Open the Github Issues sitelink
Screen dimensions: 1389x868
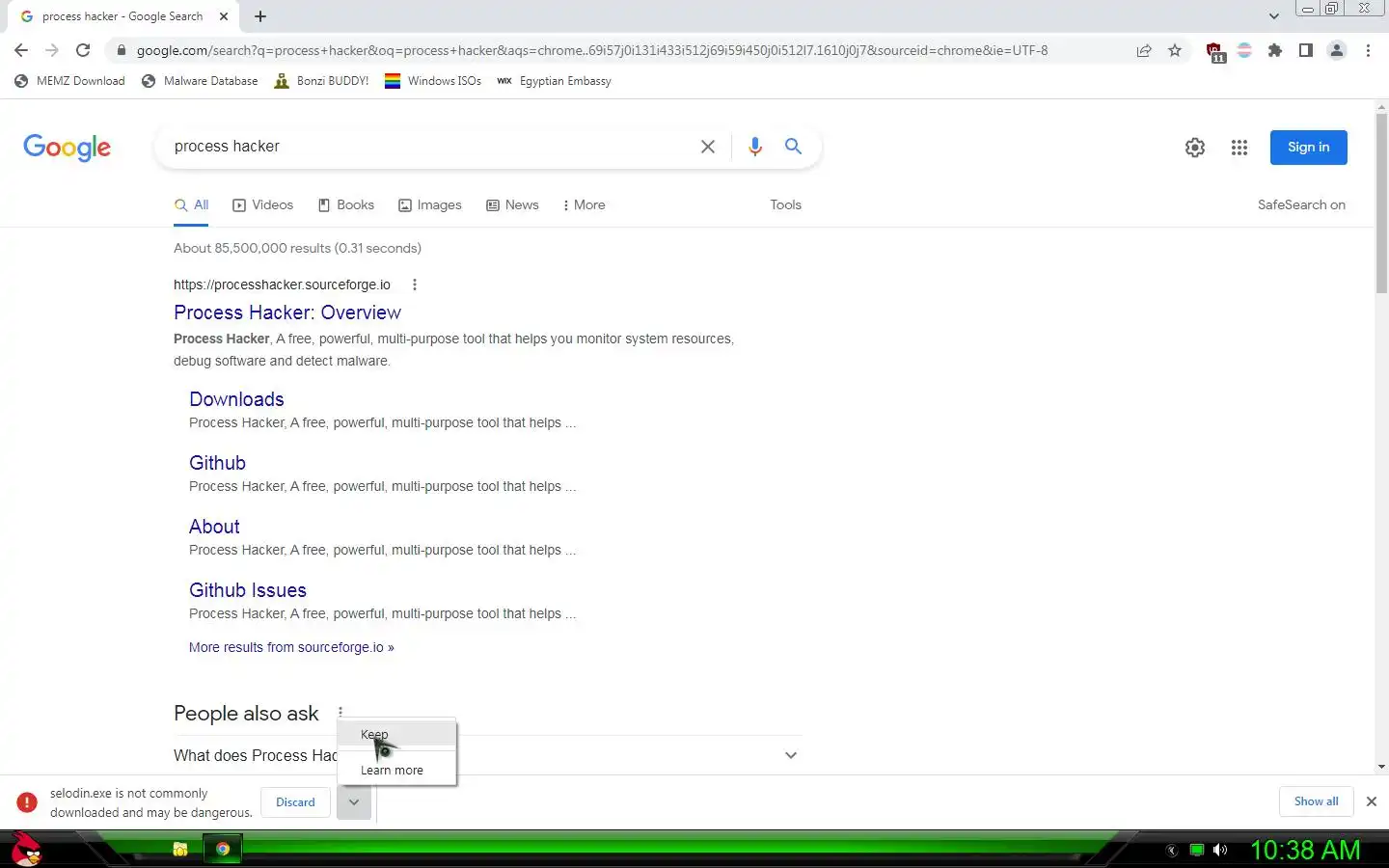248,590
